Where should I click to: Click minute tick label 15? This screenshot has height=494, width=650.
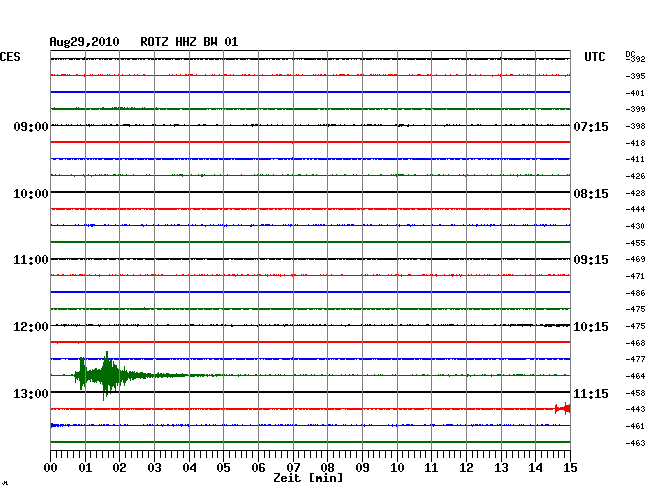(x=570, y=468)
